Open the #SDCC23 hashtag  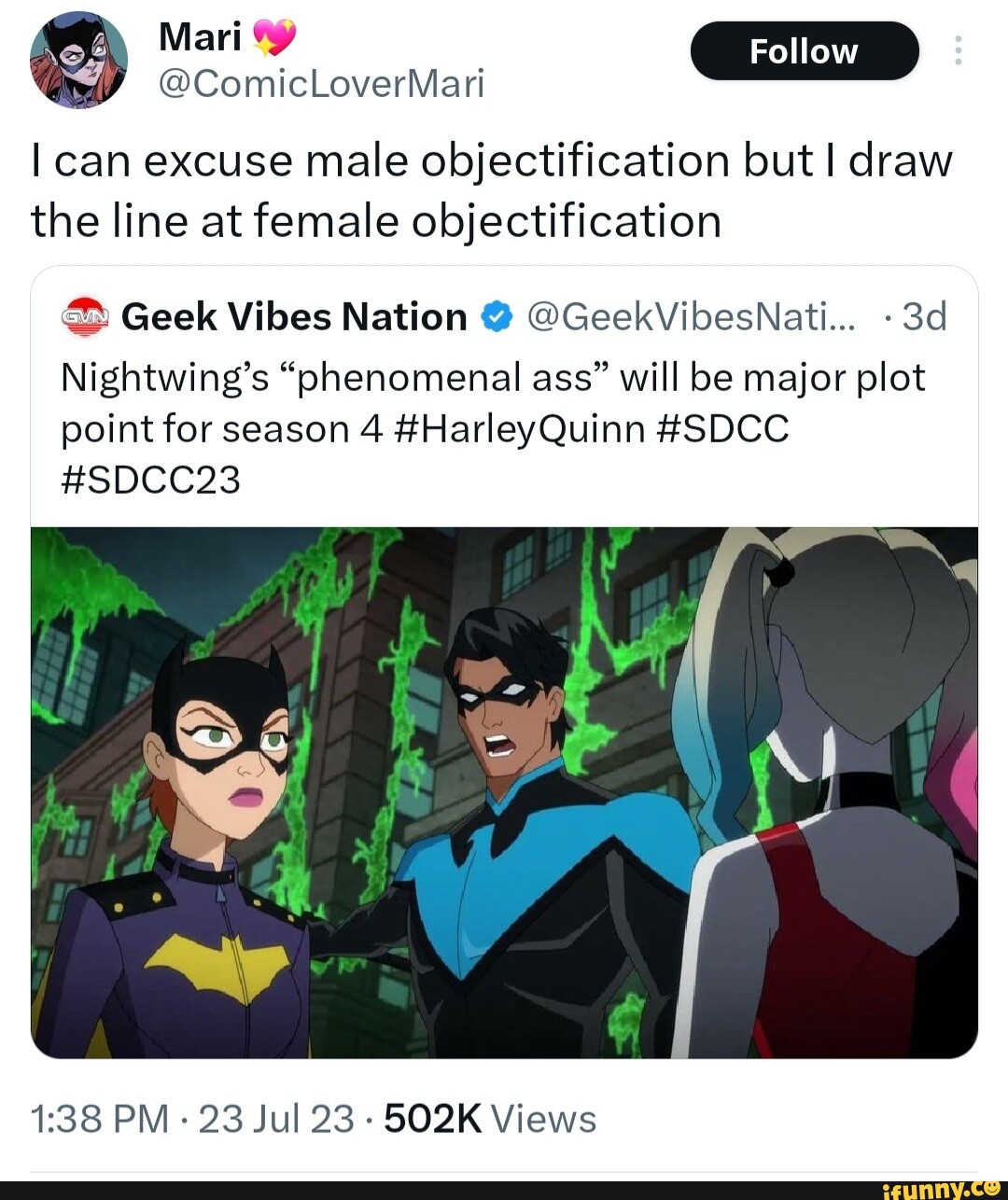151,480
